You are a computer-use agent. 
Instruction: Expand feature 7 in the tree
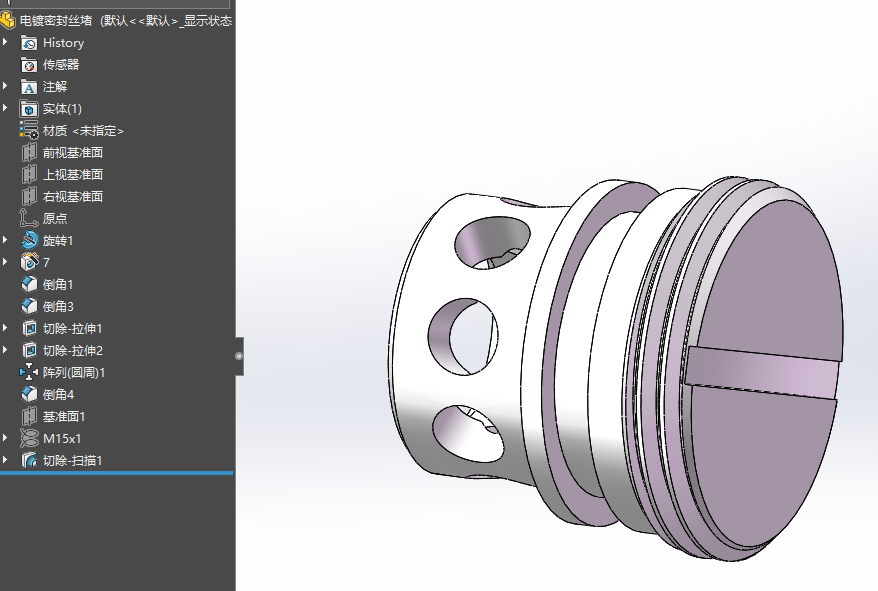tap(6, 262)
